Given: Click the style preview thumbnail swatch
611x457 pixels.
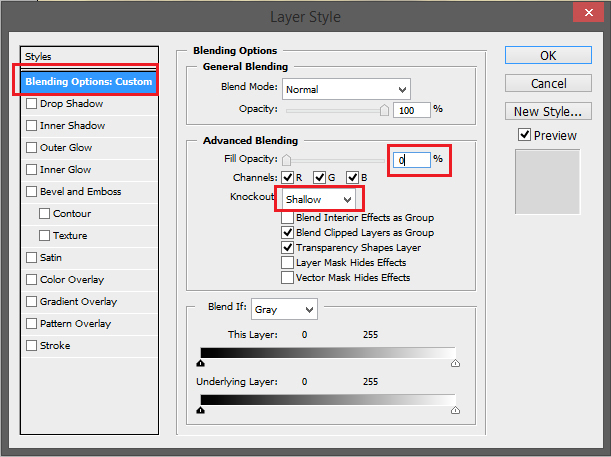Looking at the screenshot, I should (548, 180).
